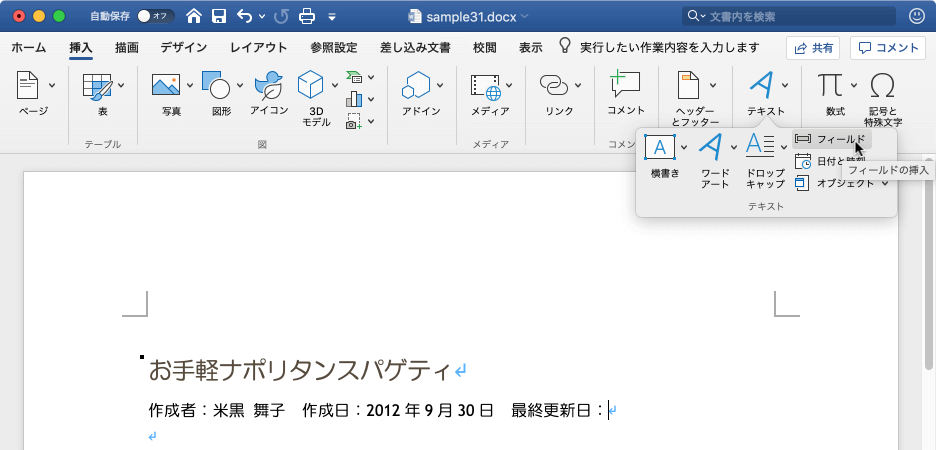Insert SmartArt graphic icon
The height and width of the screenshot is (450, 936).
[355, 77]
